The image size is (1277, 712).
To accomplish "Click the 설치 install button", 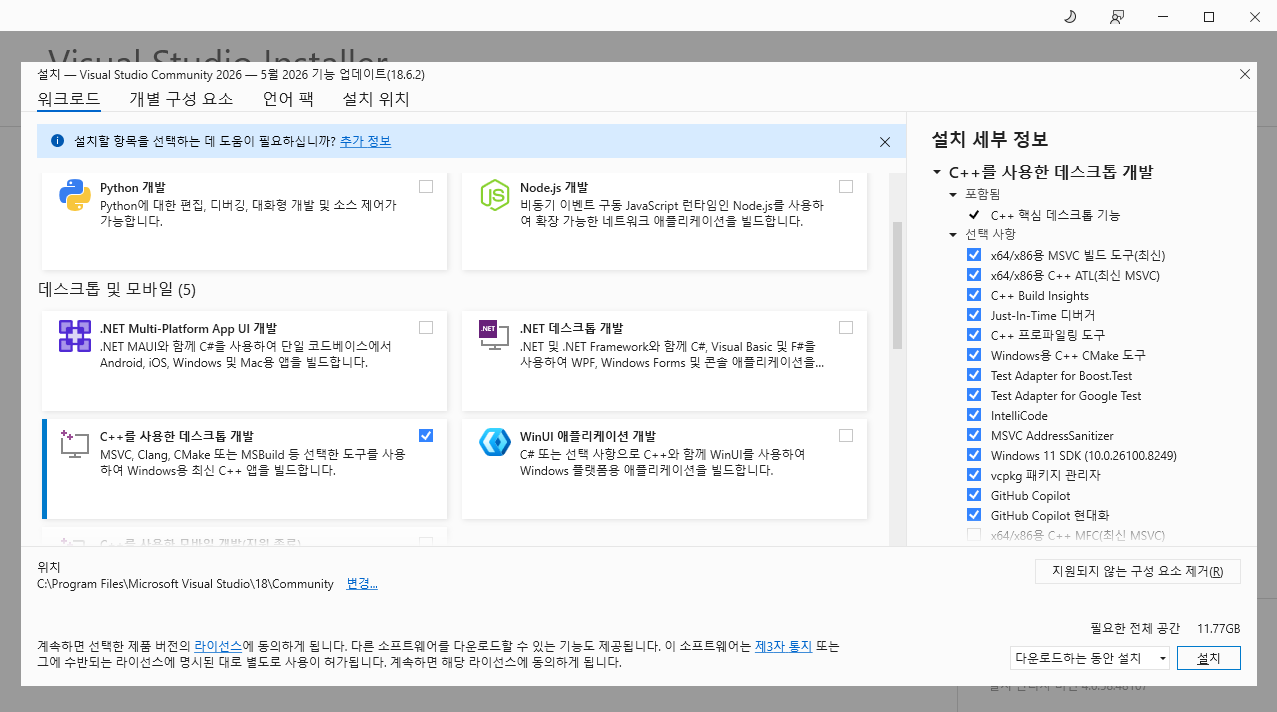I will click(x=1209, y=658).
